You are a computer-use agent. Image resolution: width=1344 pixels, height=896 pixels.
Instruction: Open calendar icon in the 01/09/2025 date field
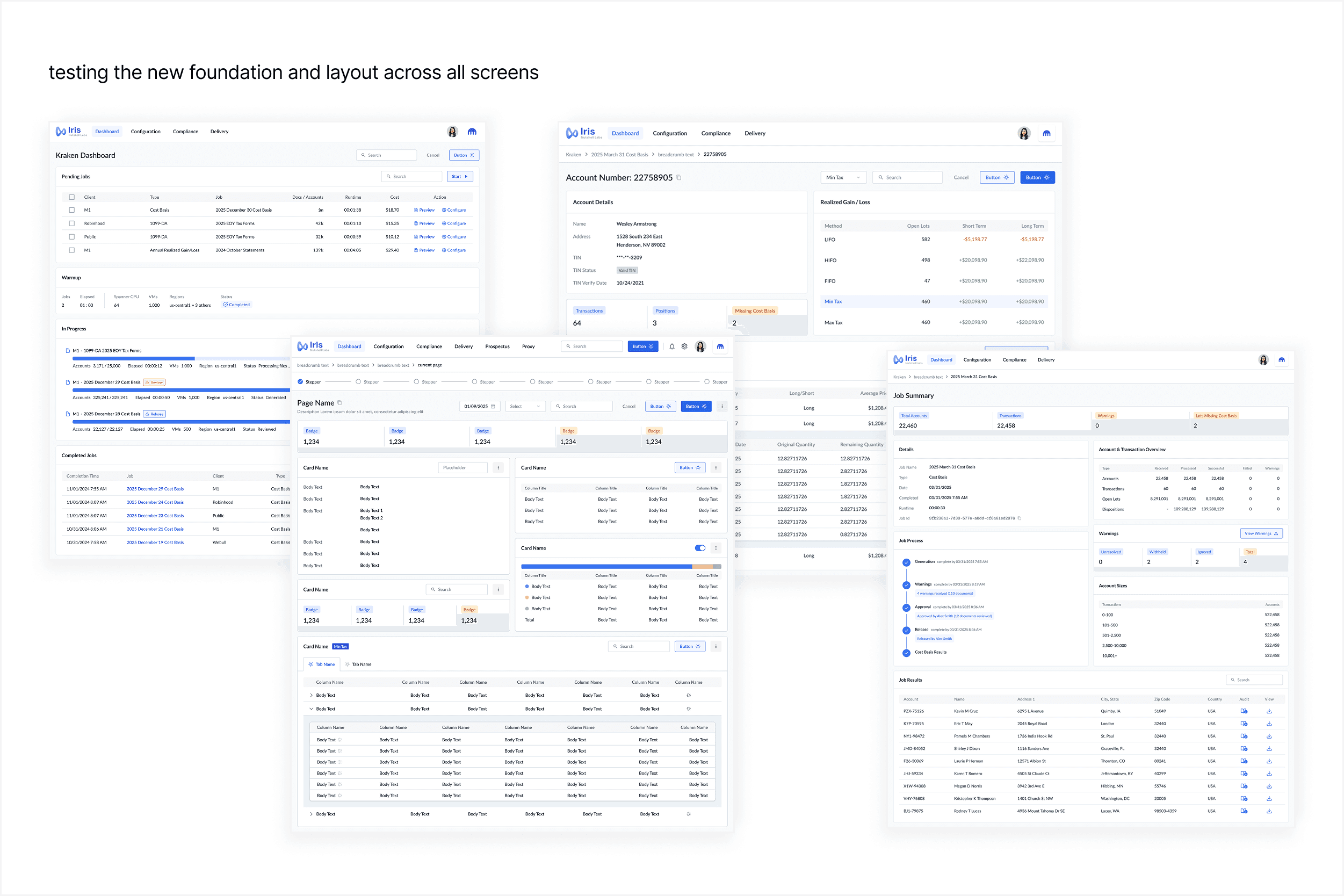click(x=493, y=406)
